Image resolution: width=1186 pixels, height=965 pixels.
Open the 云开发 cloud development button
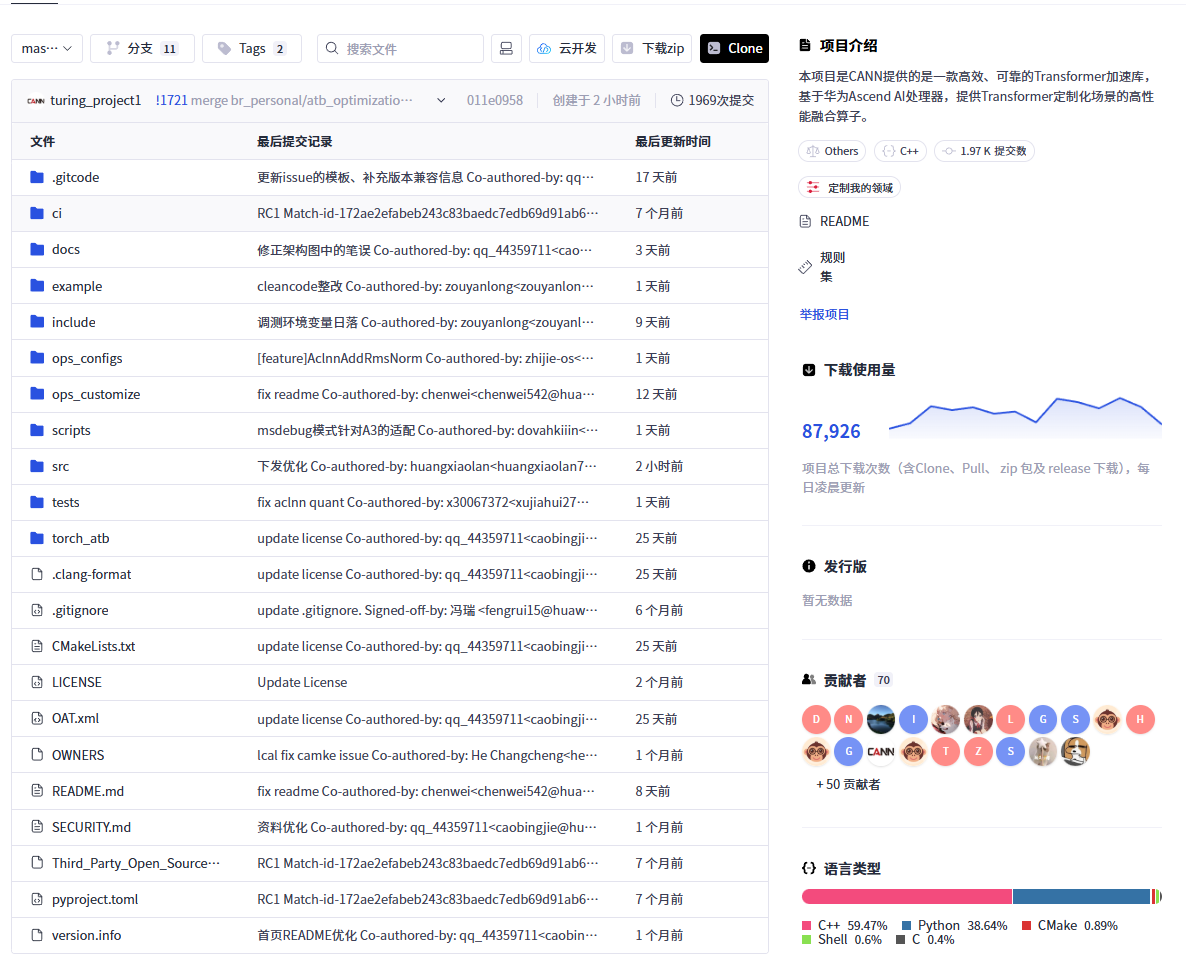click(567, 48)
